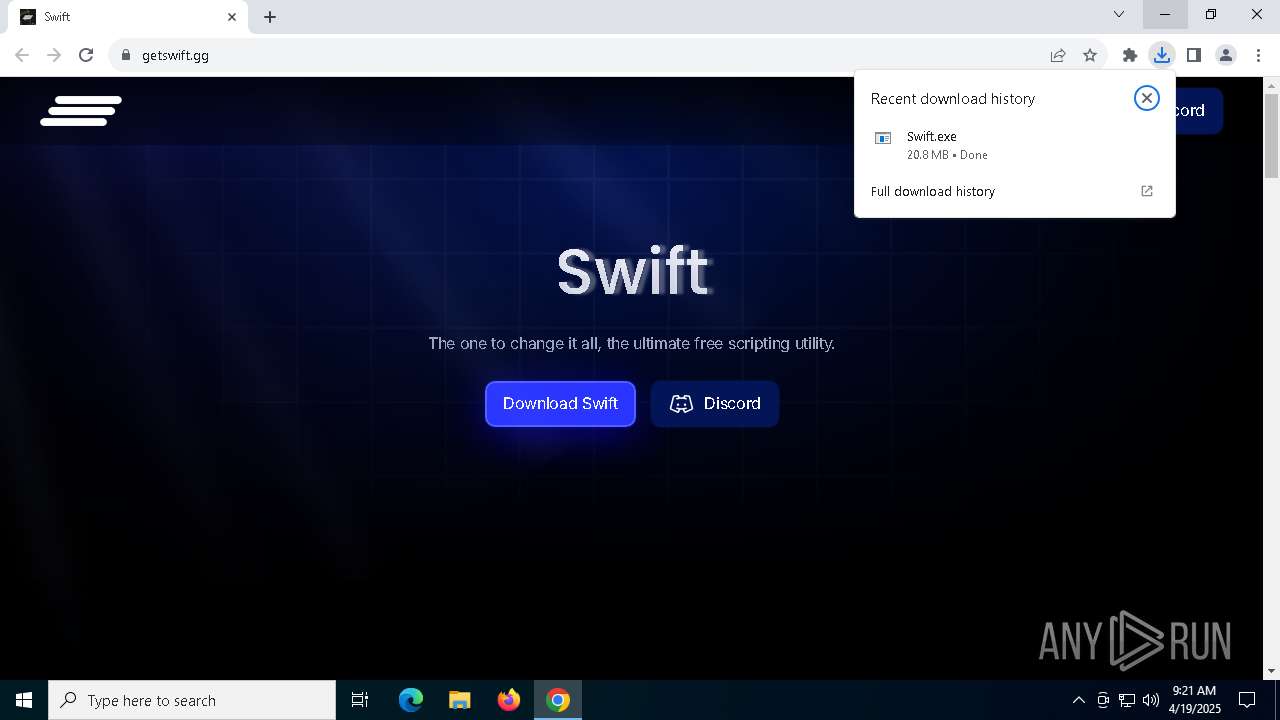Image resolution: width=1280 pixels, height=720 pixels.
Task: Open File Explorer from the taskbar
Action: [460, 700]
